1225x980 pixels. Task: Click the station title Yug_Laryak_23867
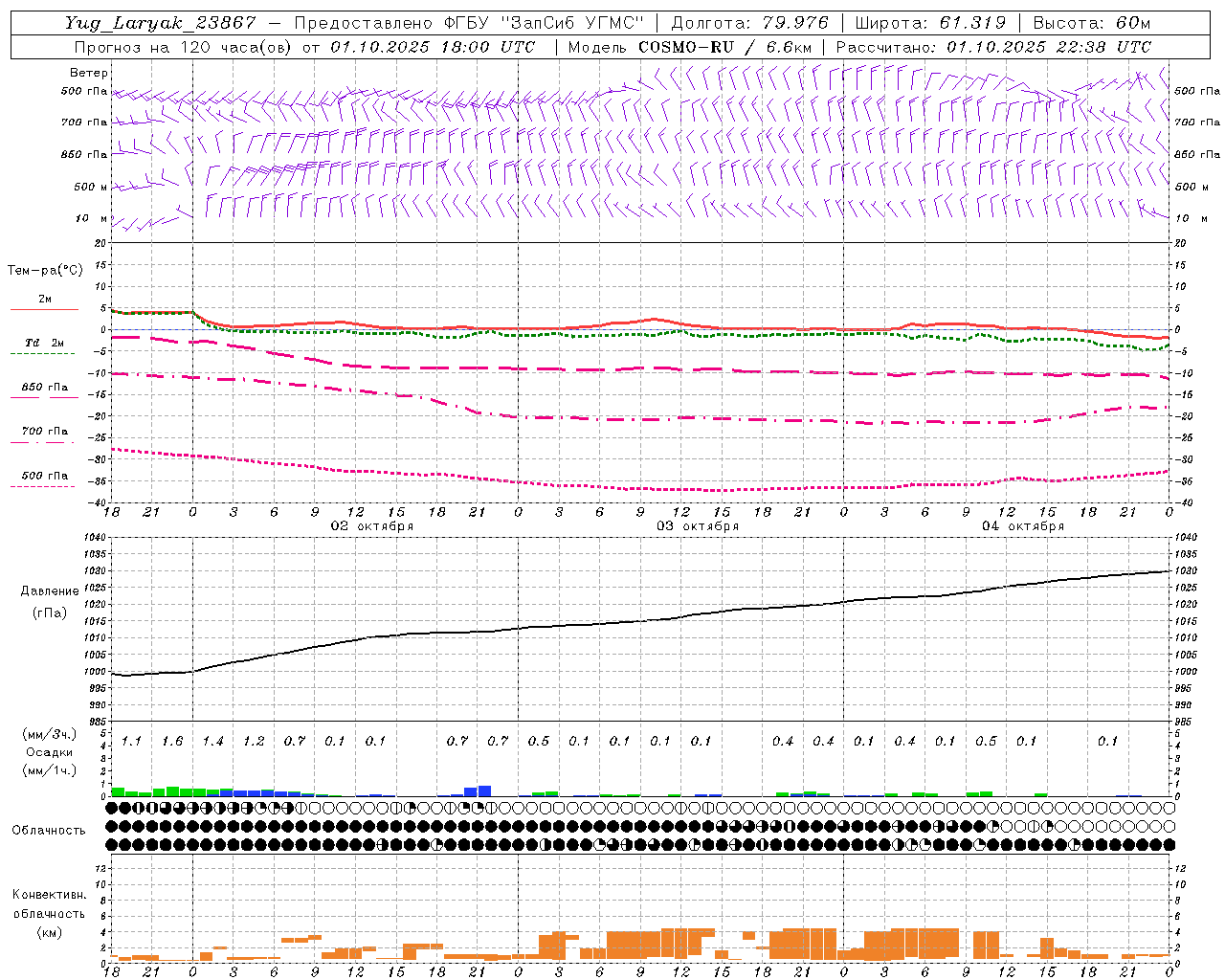coord(160,23)
